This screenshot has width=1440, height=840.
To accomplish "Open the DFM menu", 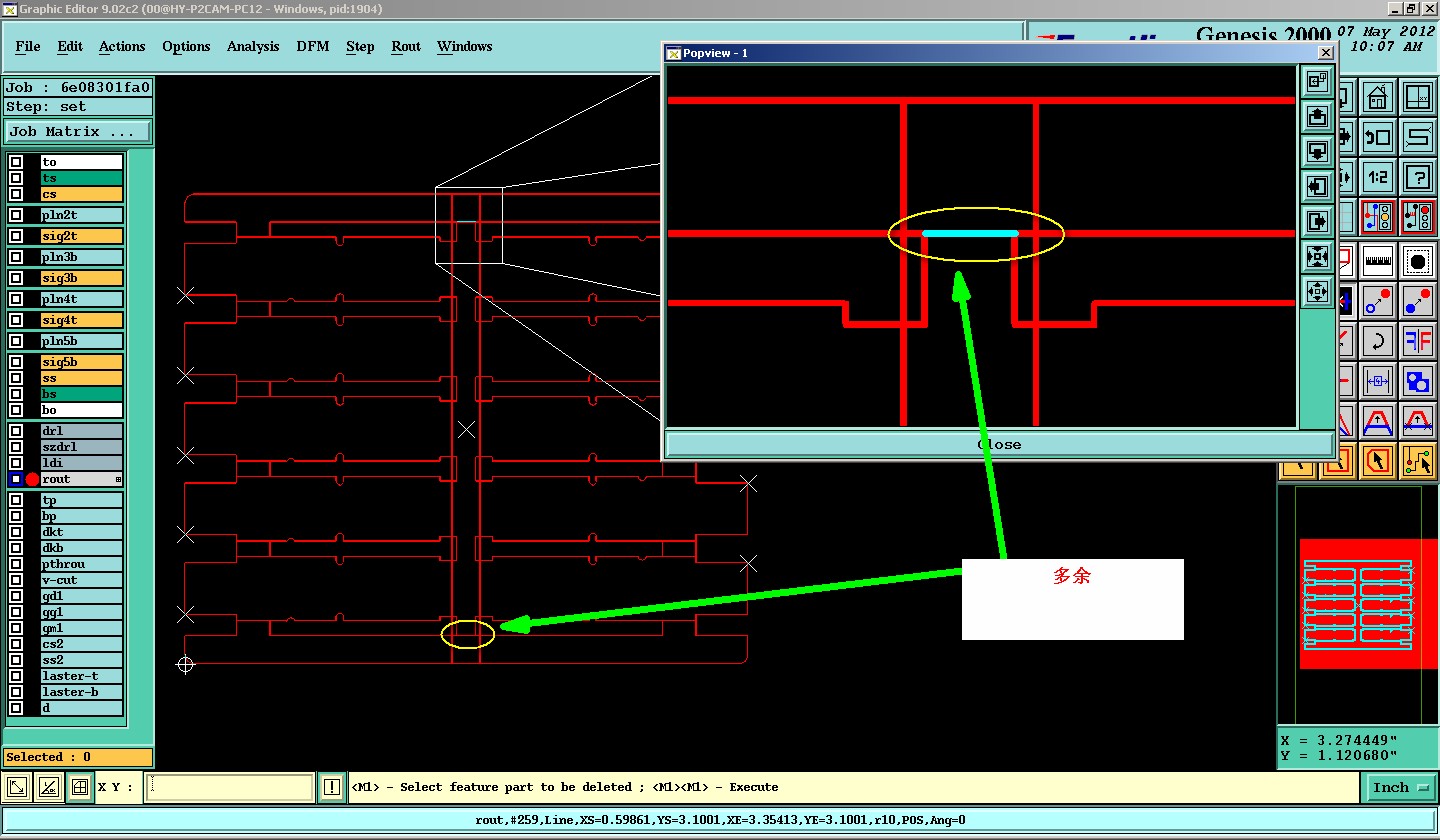I will pyautogui.click(x=313, y=46).
